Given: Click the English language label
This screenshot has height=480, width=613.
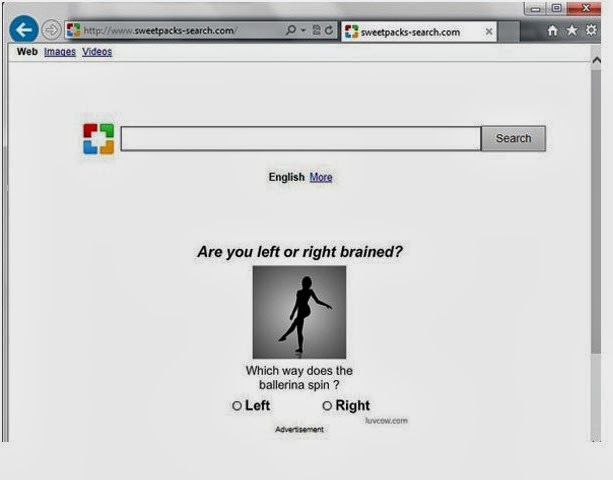Looking at the screenshot, I should 287,177.
